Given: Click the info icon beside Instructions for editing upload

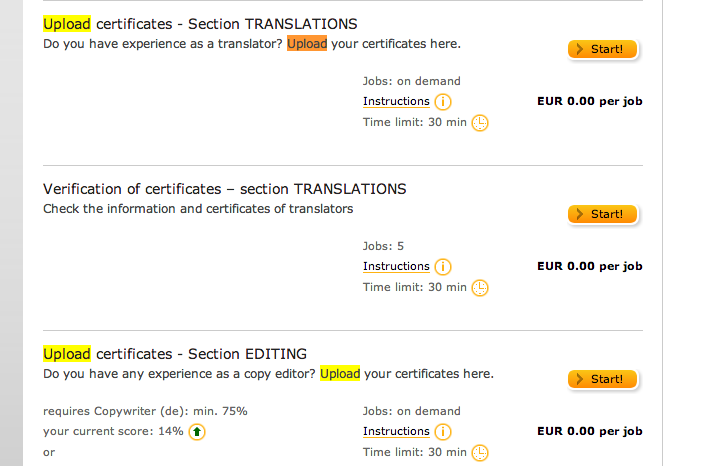Looking at the screenshot, I should (443, 432).
